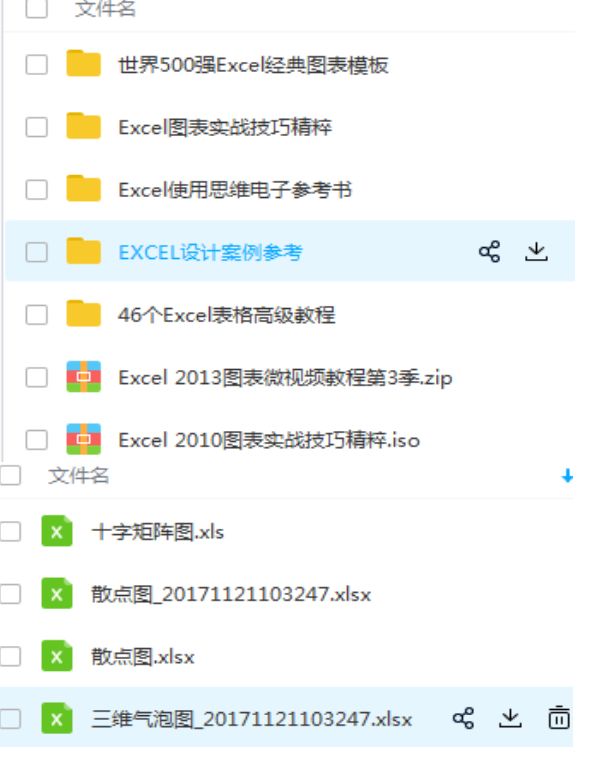Toggle sort order with blue arrow
Viewport: 615px width, 759px height.
(567, 476)
